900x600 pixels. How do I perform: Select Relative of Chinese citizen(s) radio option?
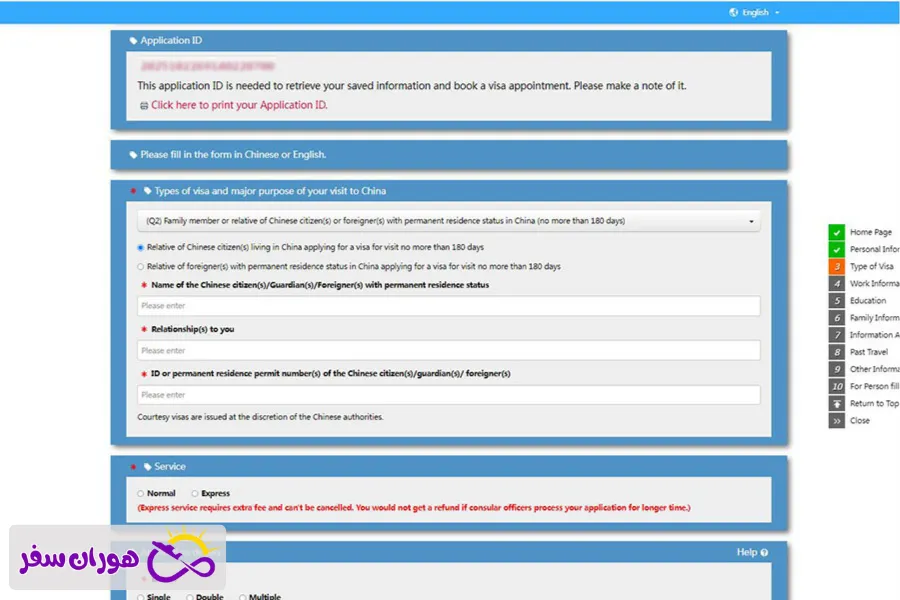click(140, 247)
